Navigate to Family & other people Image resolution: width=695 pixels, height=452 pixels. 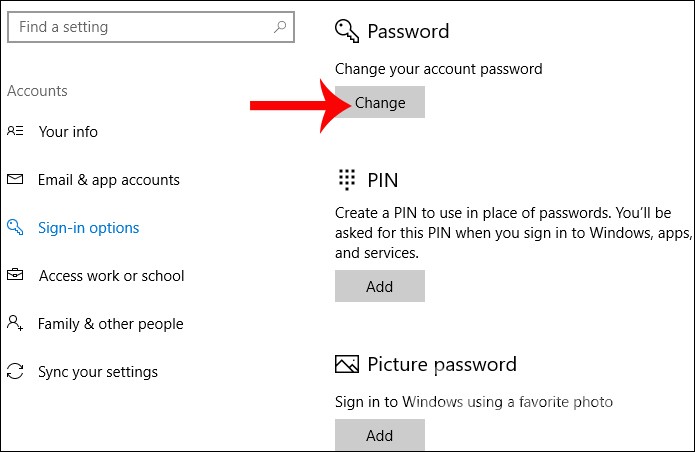(x=110, y=324)
